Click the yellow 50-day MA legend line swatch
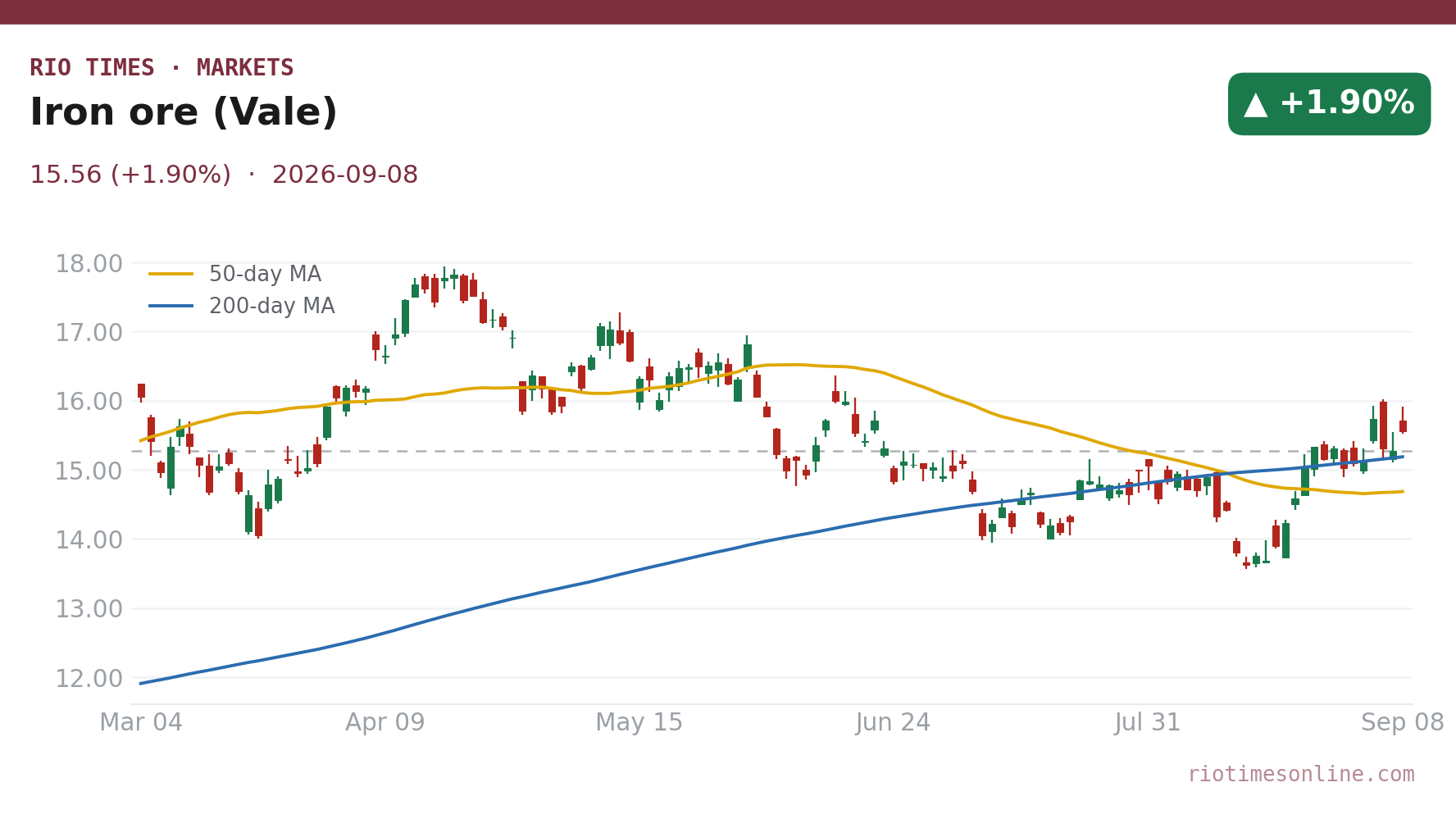Screen dimensions: 1456x819 coord(171,275)
